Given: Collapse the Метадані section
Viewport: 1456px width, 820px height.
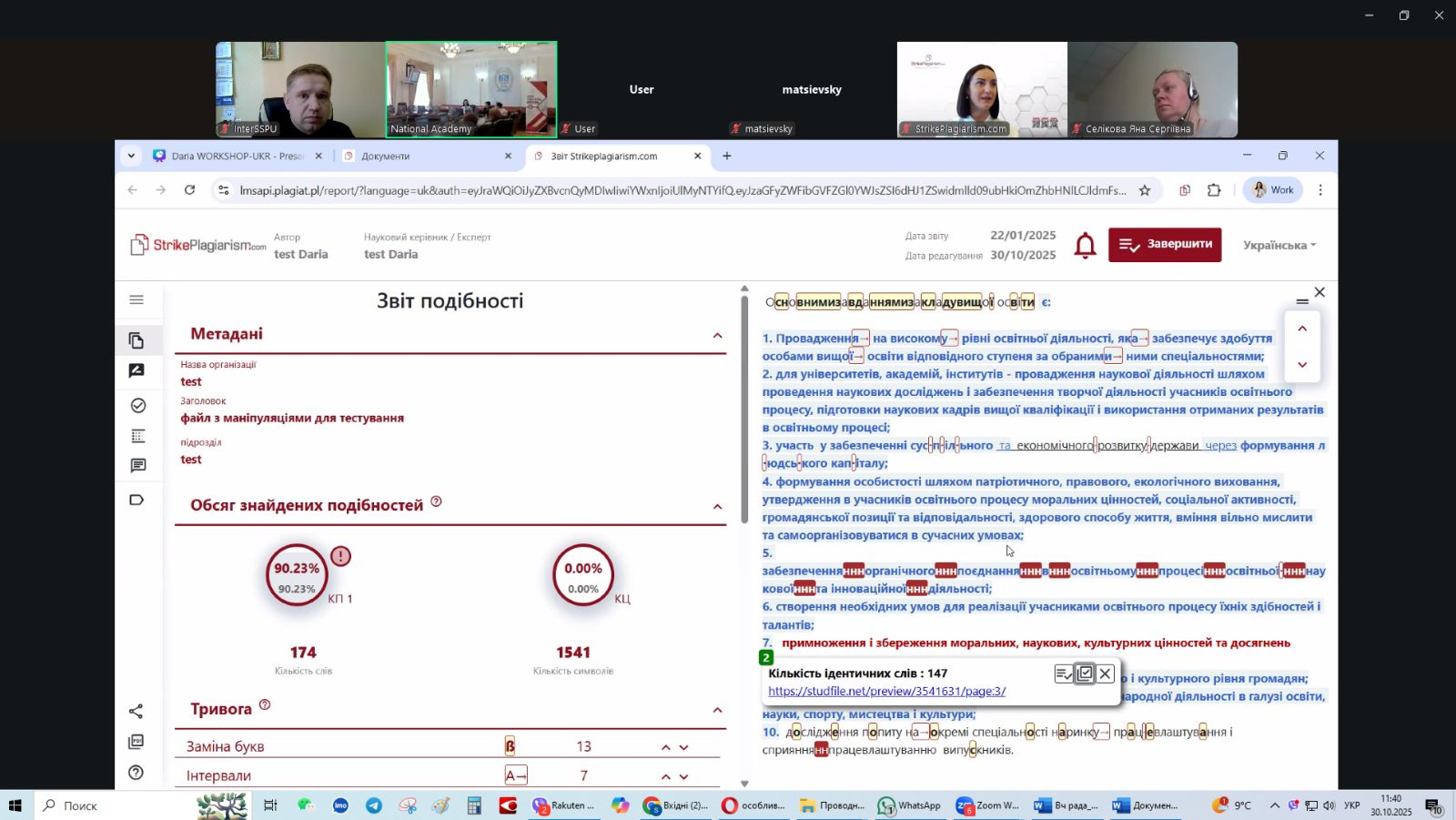Looking at the screenshot, I should [x=717, y=336].
